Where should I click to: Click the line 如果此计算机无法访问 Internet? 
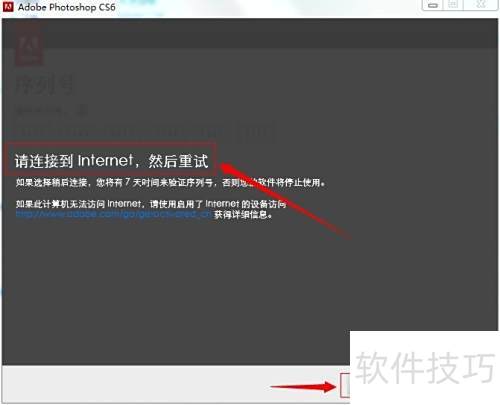(151, 204)
